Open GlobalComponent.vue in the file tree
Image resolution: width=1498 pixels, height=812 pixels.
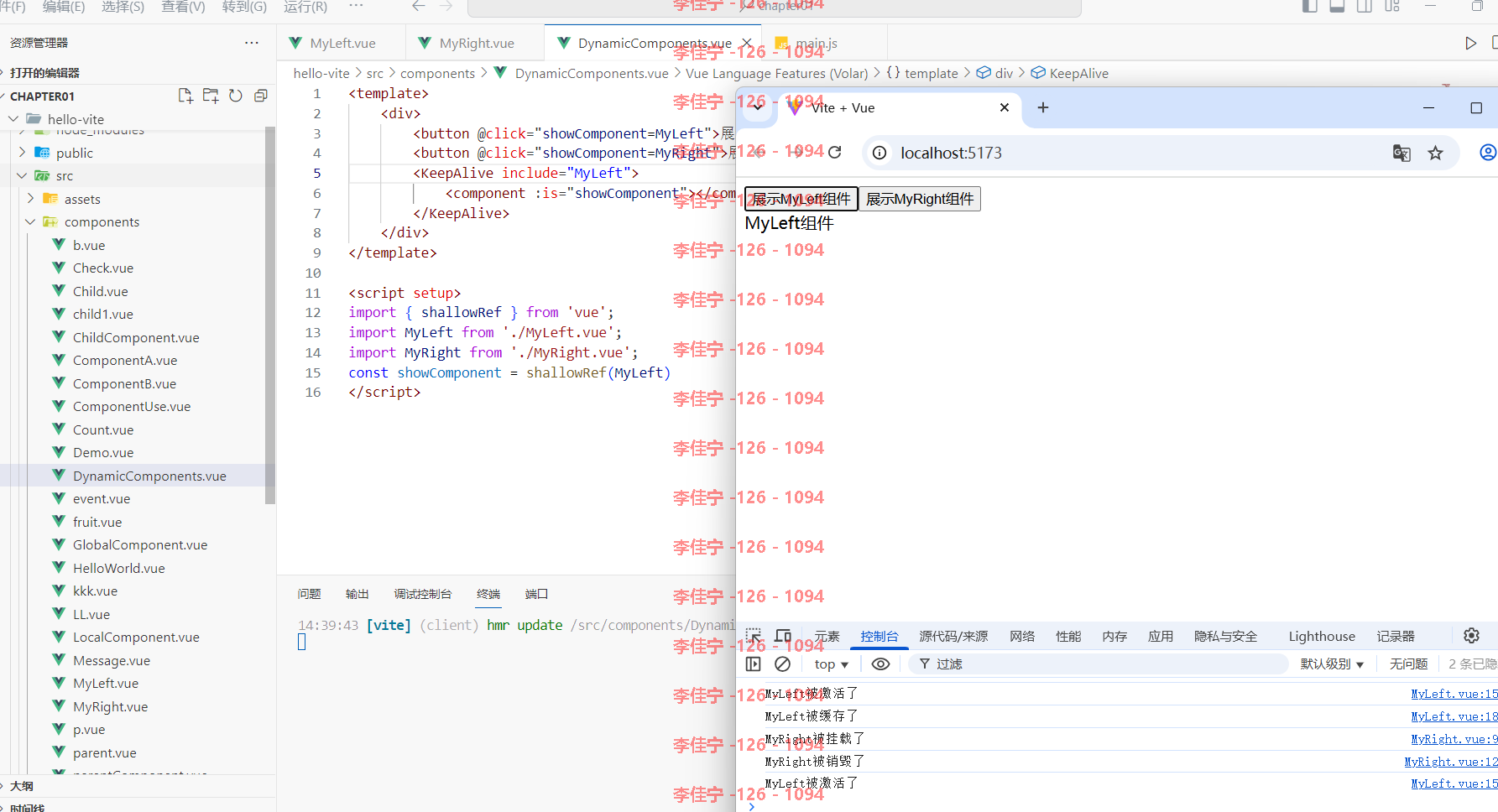140,544
